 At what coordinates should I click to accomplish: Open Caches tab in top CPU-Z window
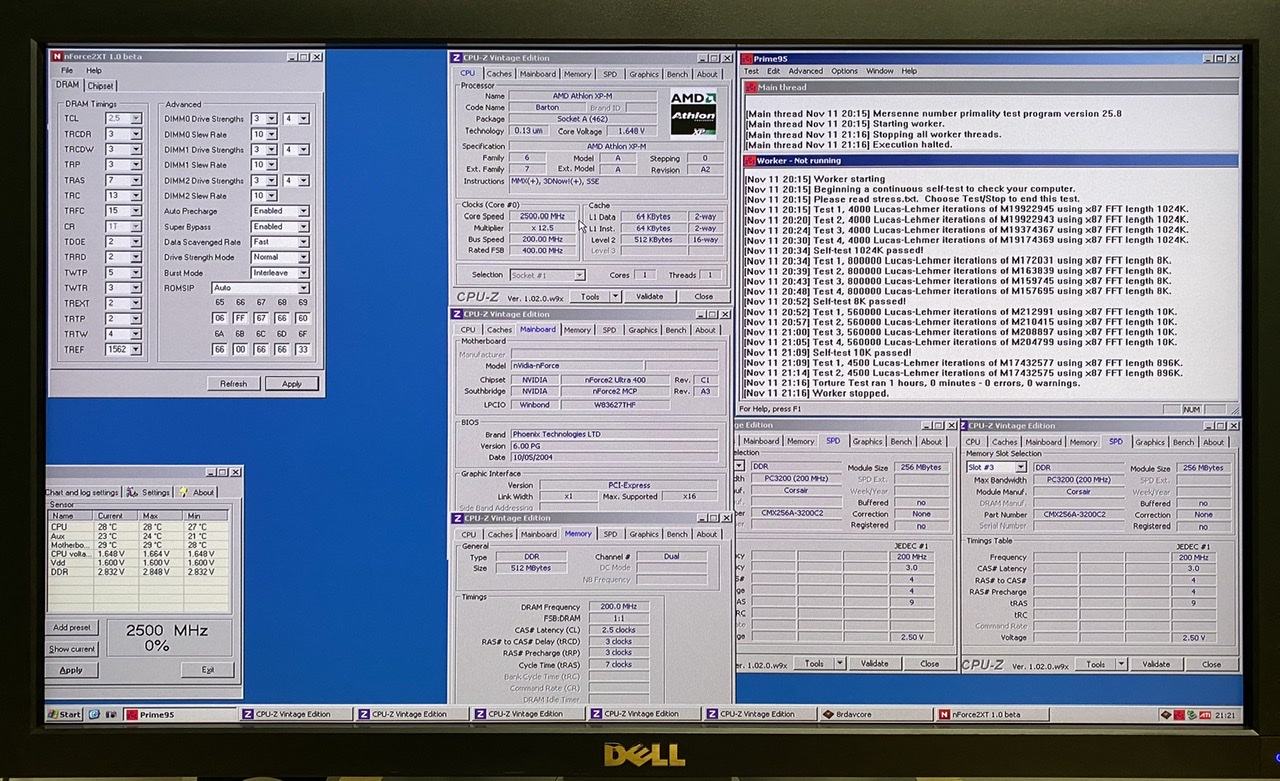pyautogui.click(x=499, y=74)
